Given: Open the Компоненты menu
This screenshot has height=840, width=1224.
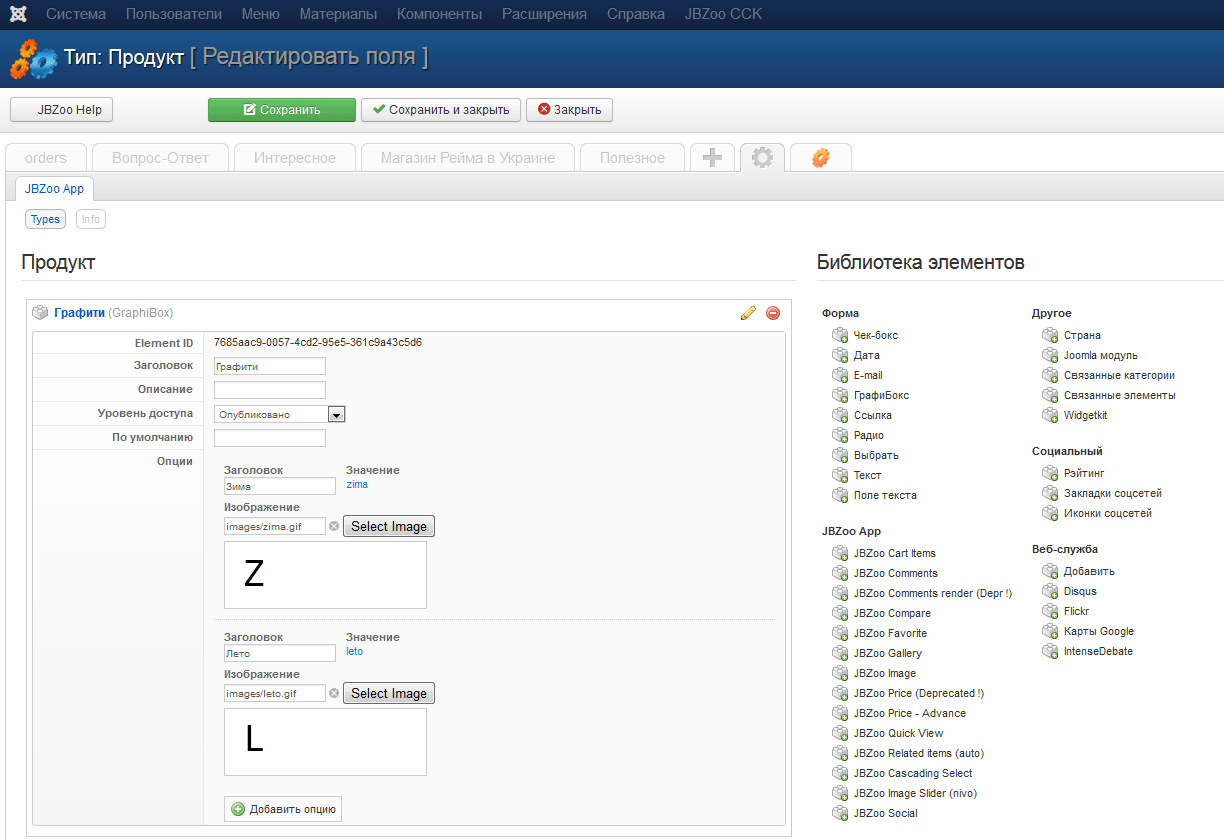Looking at the screenshot, I should 439,14.
